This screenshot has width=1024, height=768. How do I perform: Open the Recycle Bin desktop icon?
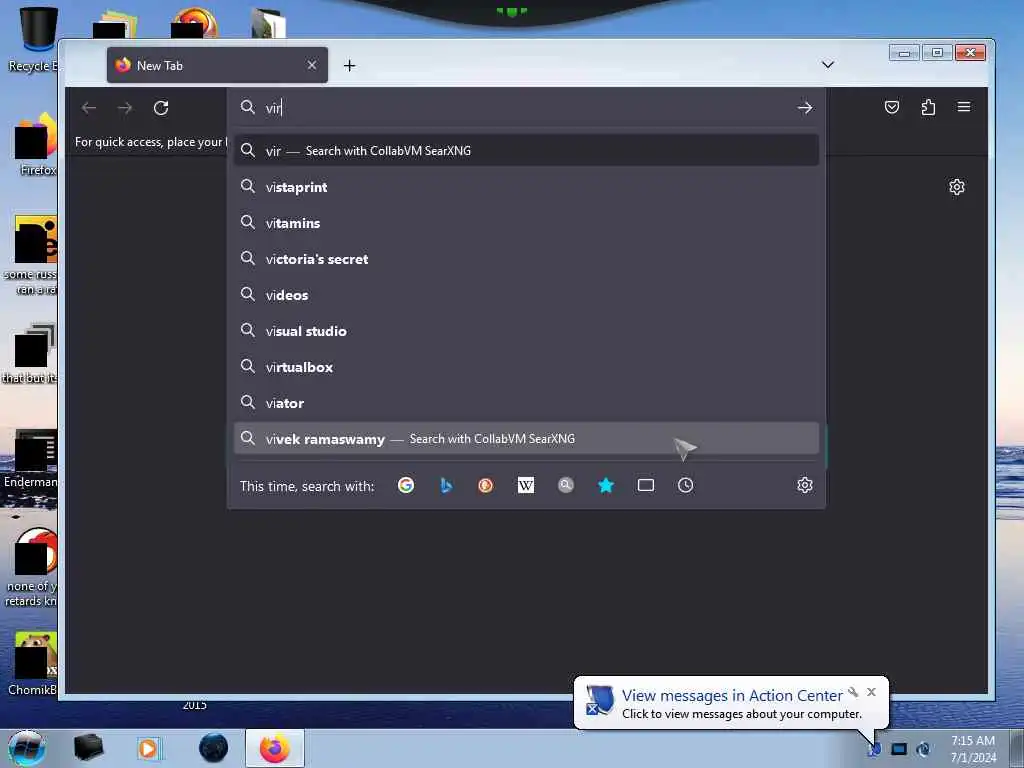click(x=33, y=40)
